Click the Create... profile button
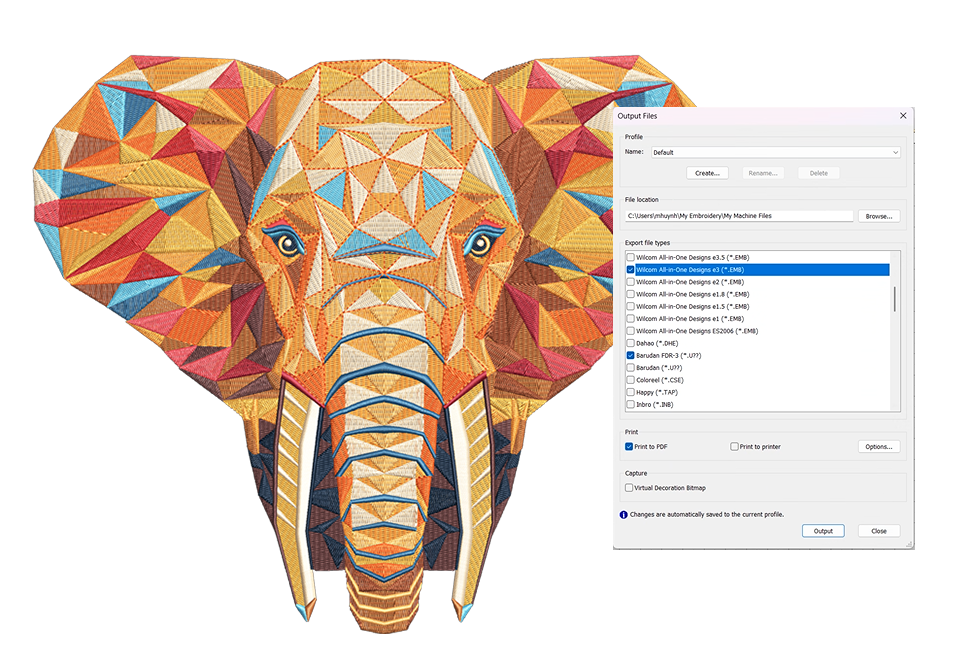Image resolution: width=974 pixels, height=651 pixels. (707, 173)
